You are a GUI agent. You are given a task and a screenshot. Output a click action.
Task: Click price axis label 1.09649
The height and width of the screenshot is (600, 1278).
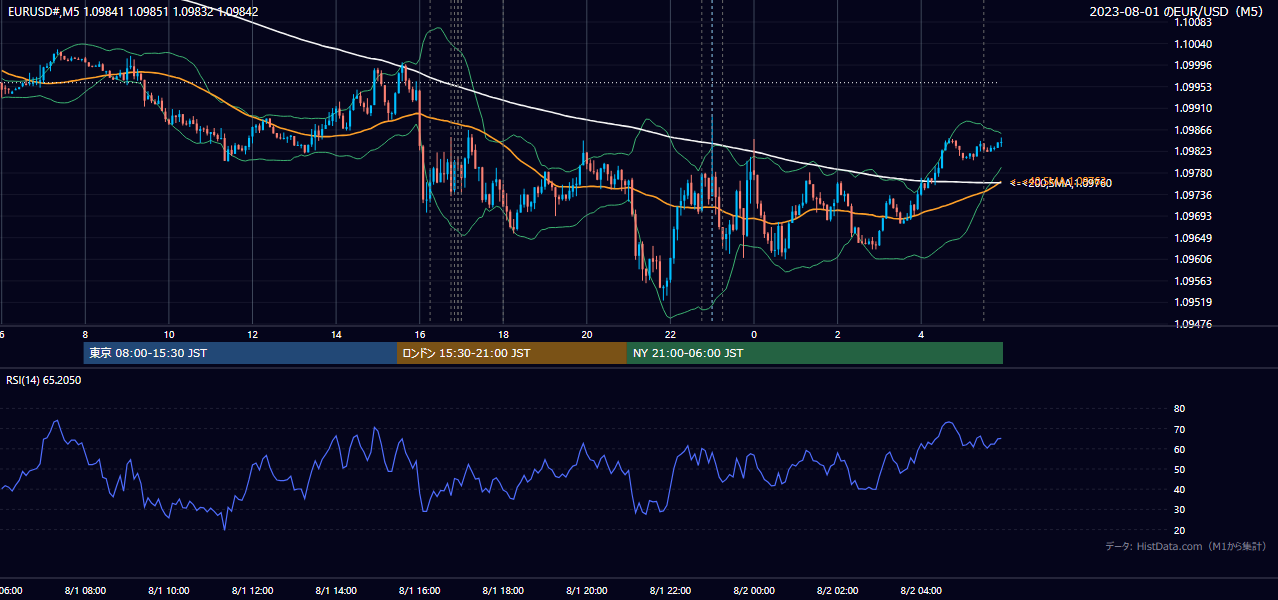[1193, 238]
